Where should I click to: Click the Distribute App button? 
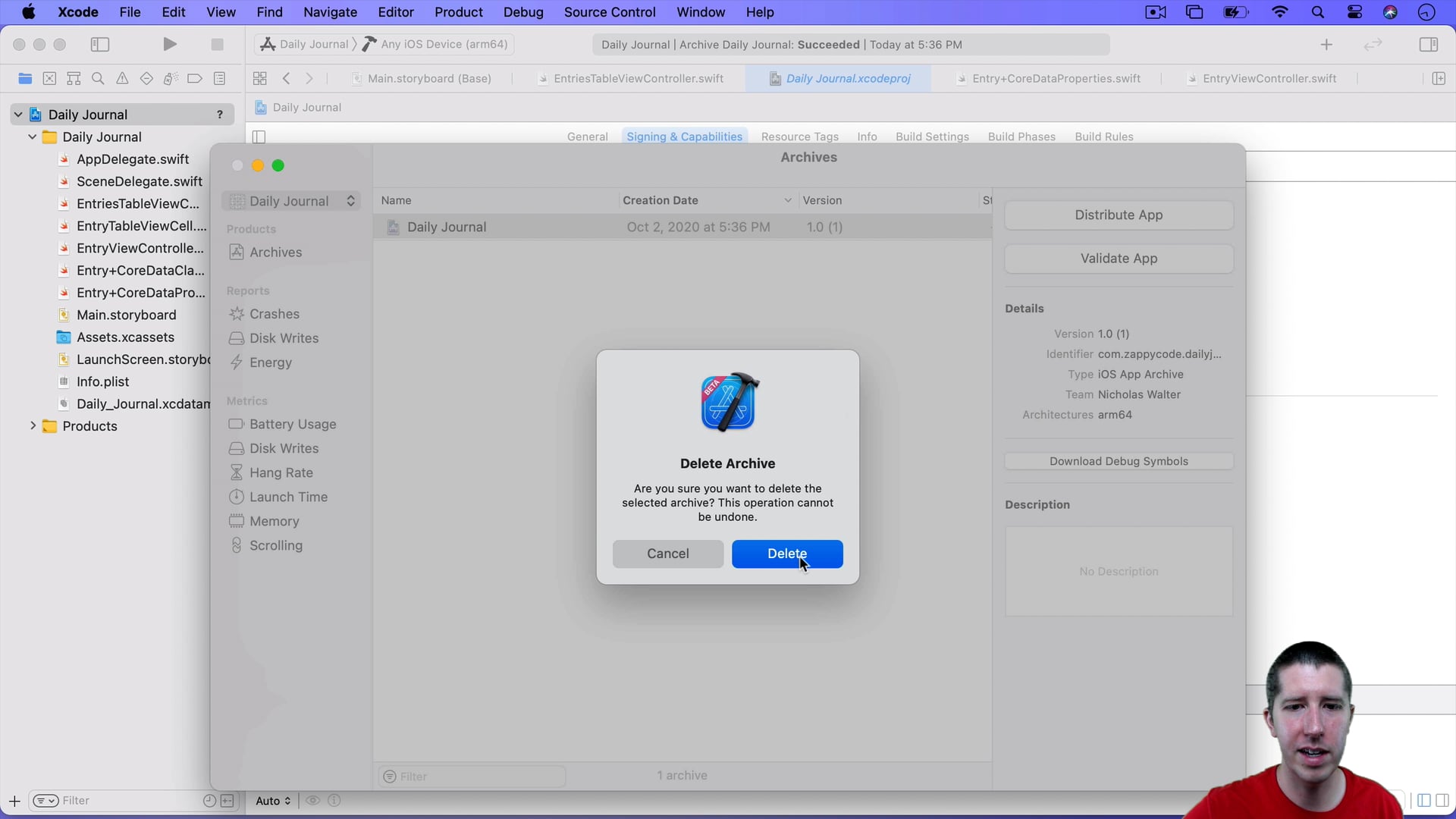[x=1119, y=215]
